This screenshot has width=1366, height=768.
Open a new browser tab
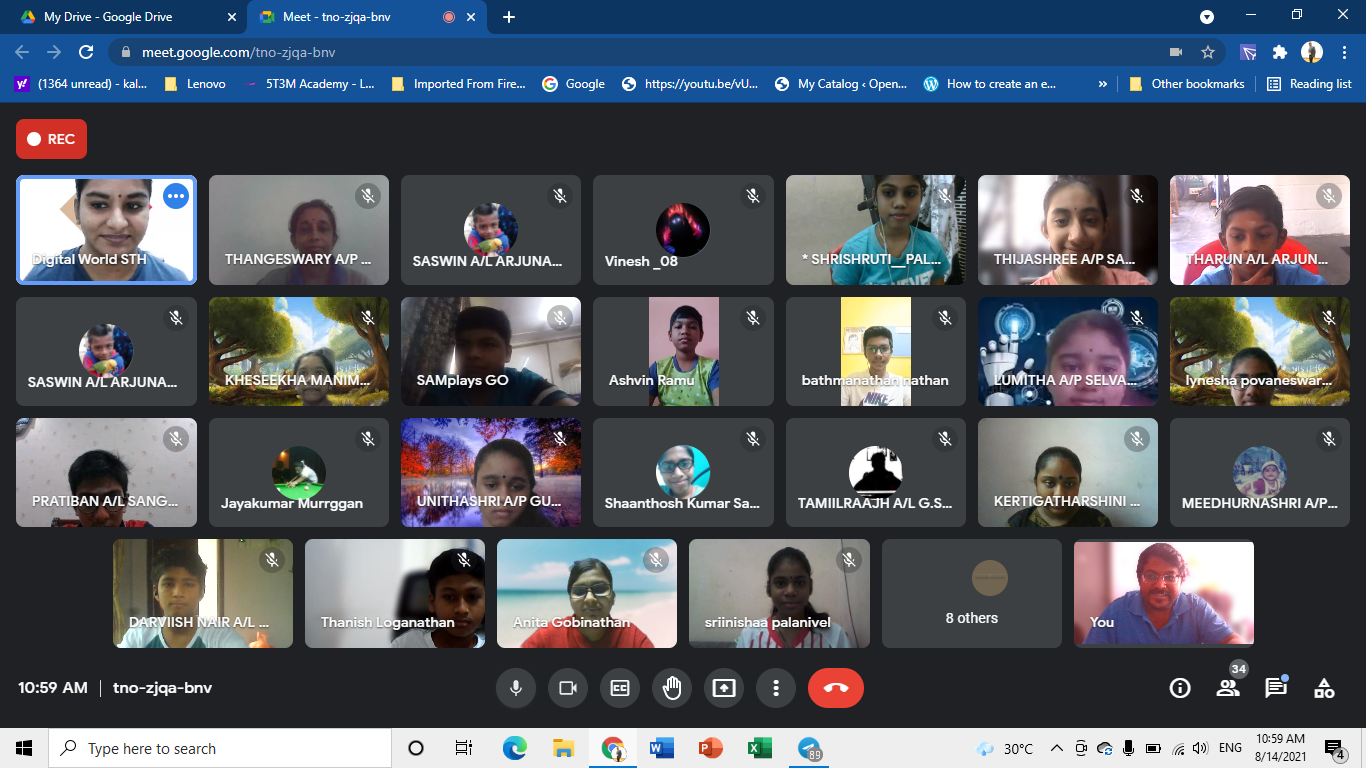click(x=509, y=17)
